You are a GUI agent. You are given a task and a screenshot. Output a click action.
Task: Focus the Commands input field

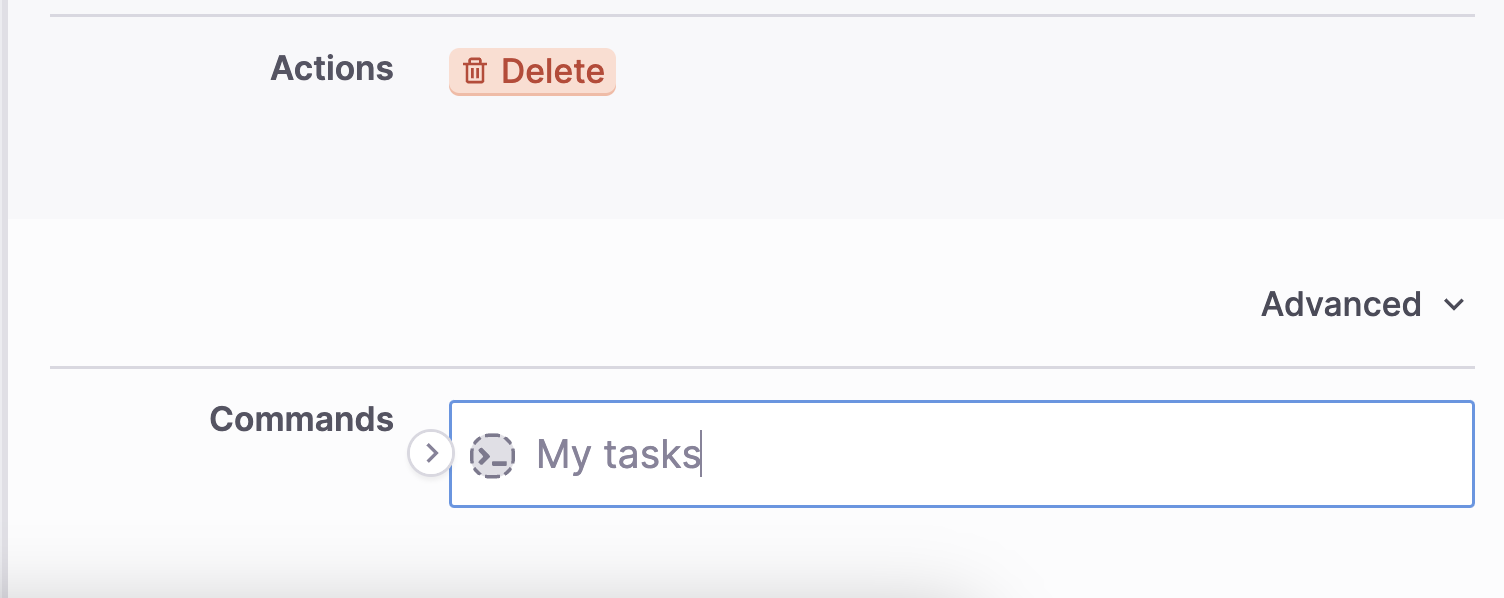961,454
